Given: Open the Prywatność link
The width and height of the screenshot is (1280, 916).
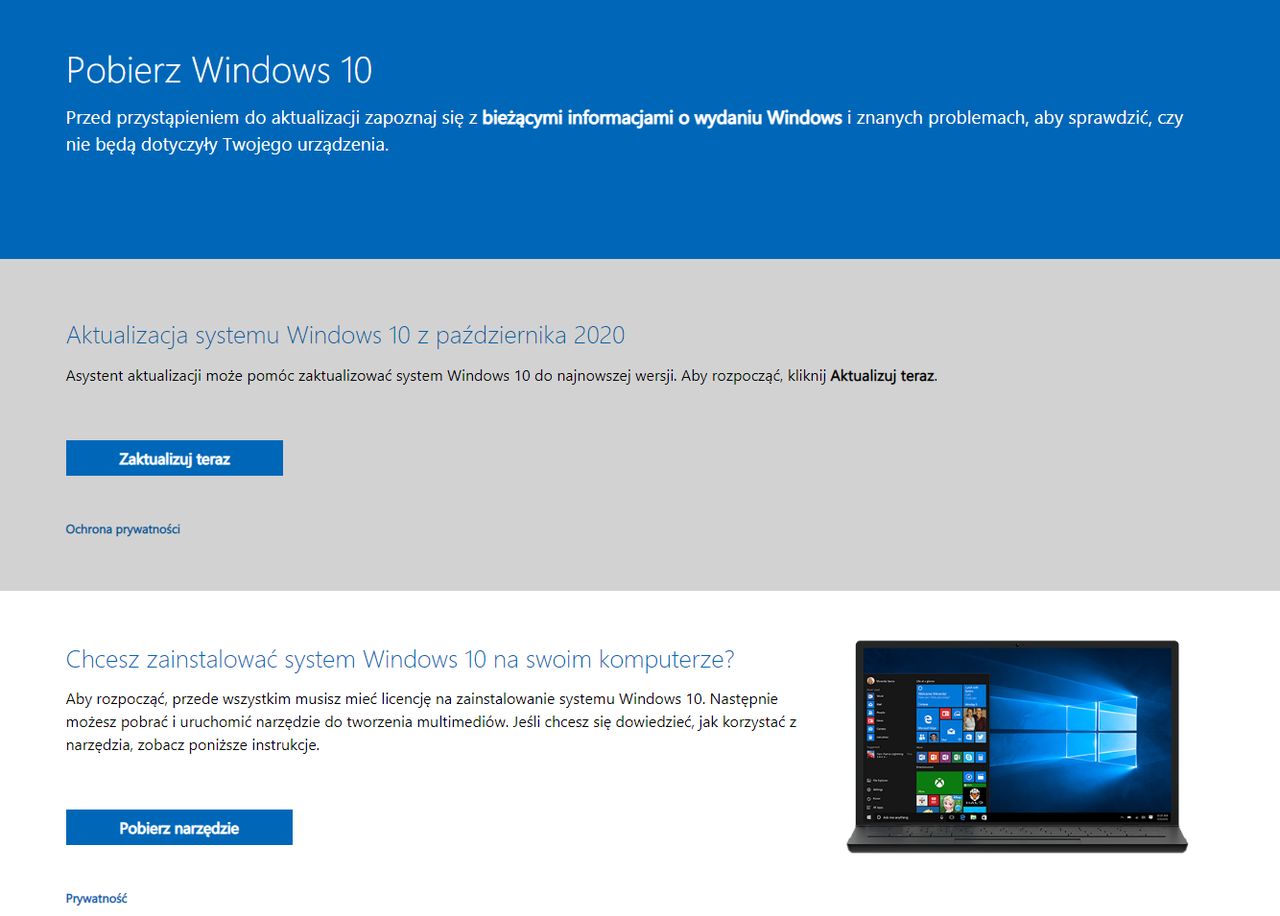Looking at the screenshot, I should coord(97,898).
